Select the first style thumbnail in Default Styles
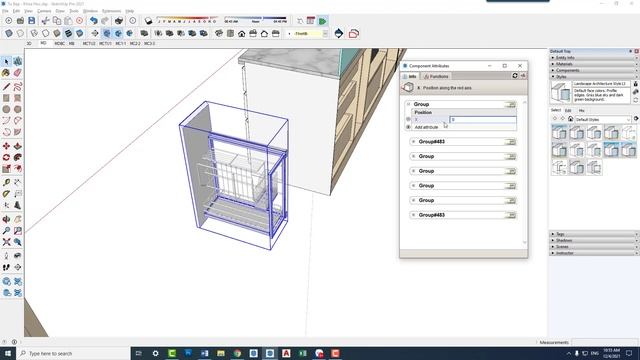This screenshot has height=360, width=640. (x=559, y=133)
